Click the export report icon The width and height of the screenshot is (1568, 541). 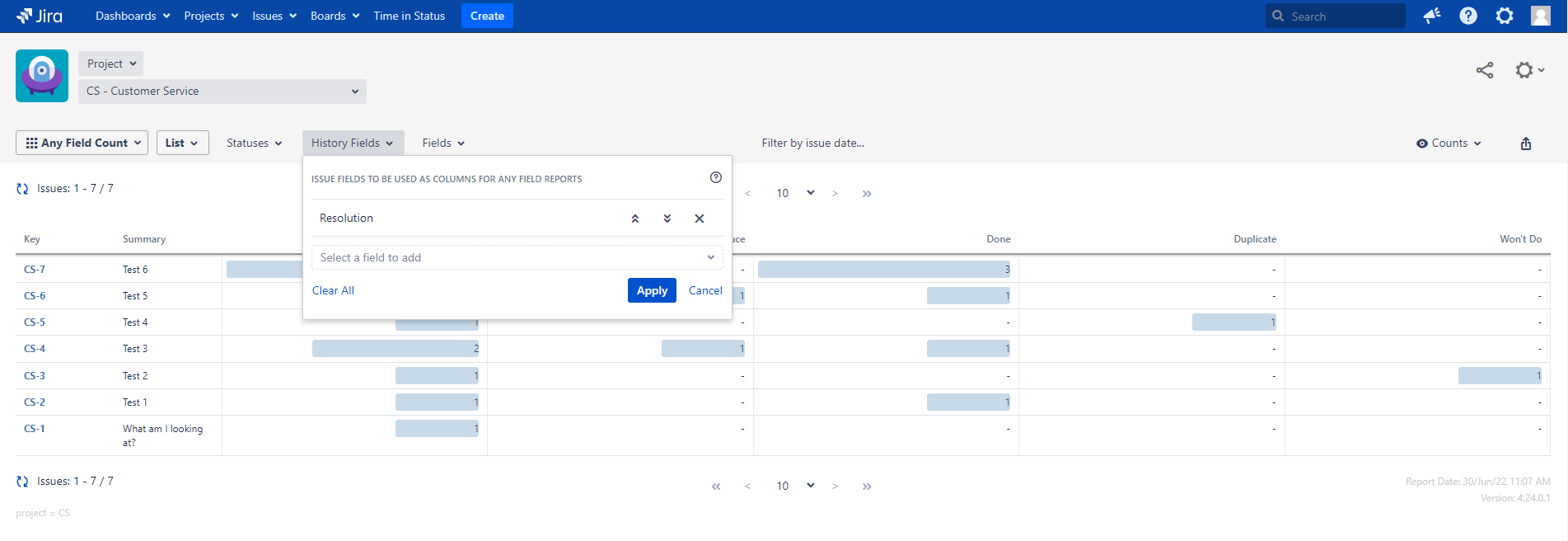point(1526,143)
